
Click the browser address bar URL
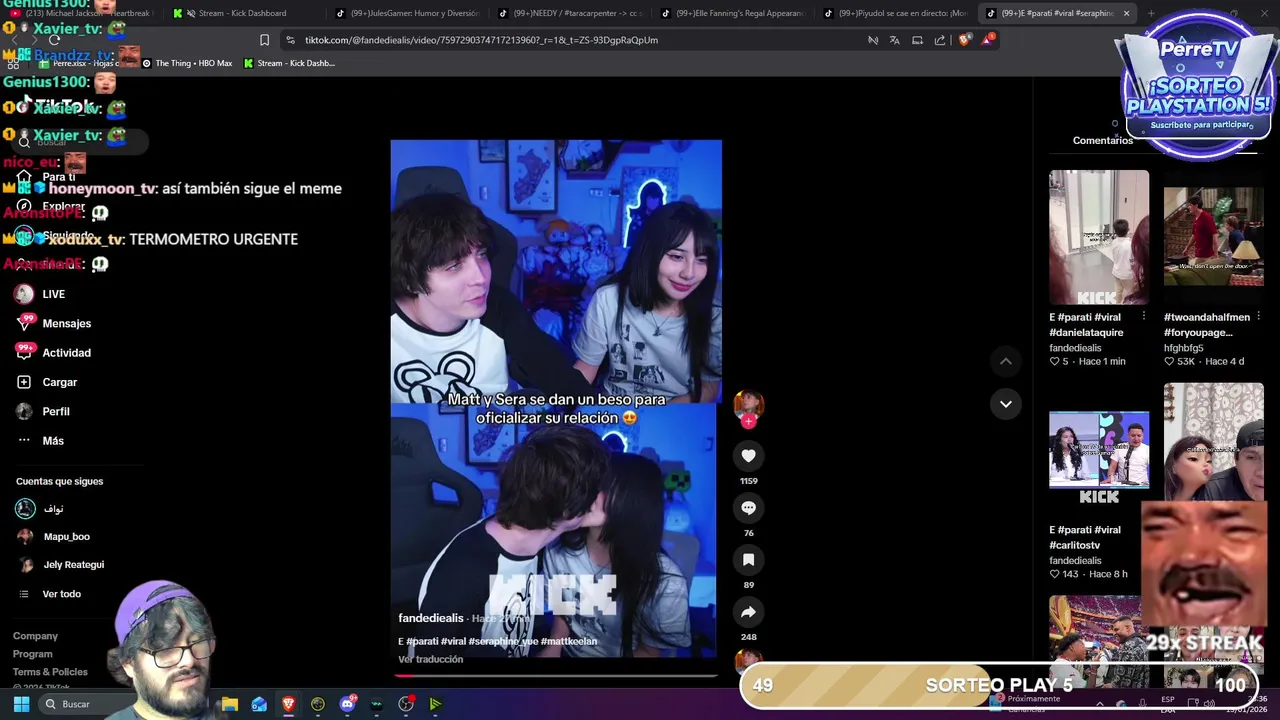[481, 40]
